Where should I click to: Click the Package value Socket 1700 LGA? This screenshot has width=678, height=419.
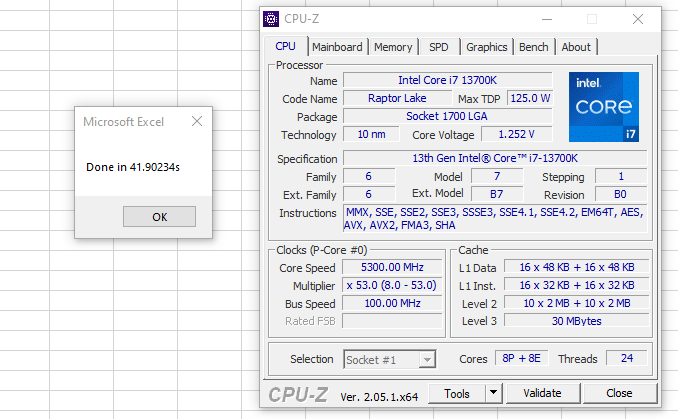(448, 116)
